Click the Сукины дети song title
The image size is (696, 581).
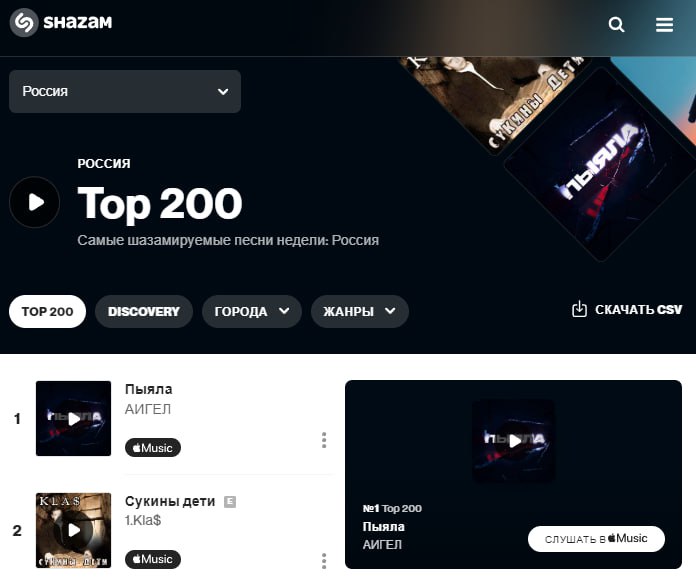pos(170,501)
